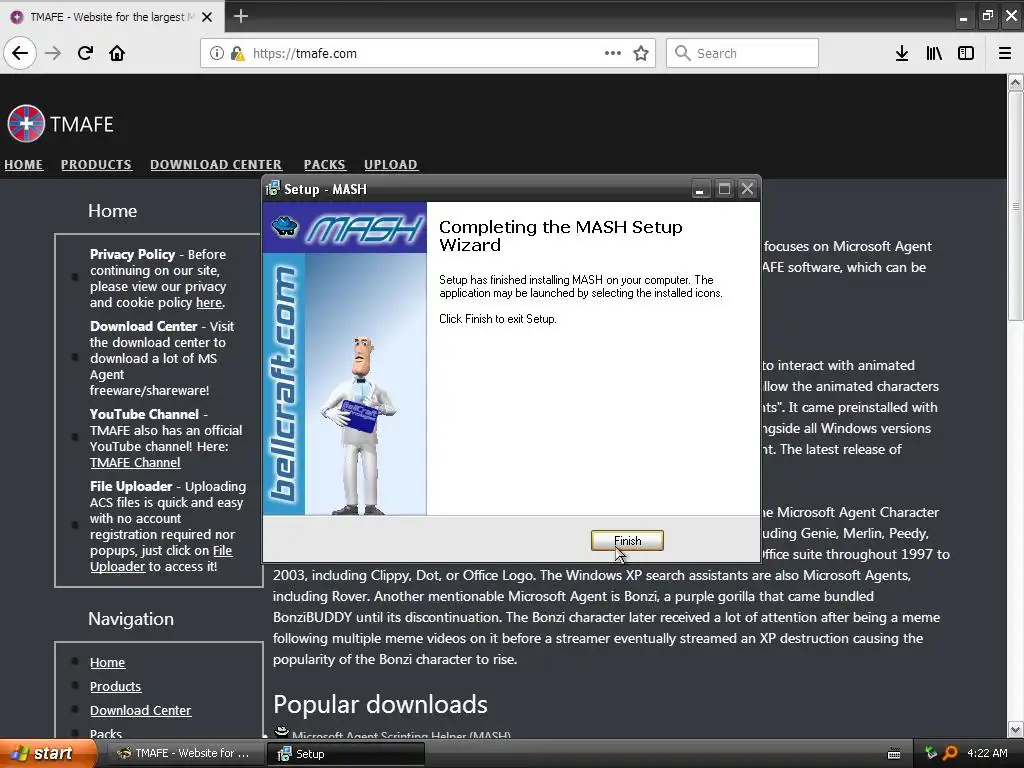Viewport: 1024px width, 768px height.
Task: Click the Products link in the Navigation list
Action: (x=116, y=686)
